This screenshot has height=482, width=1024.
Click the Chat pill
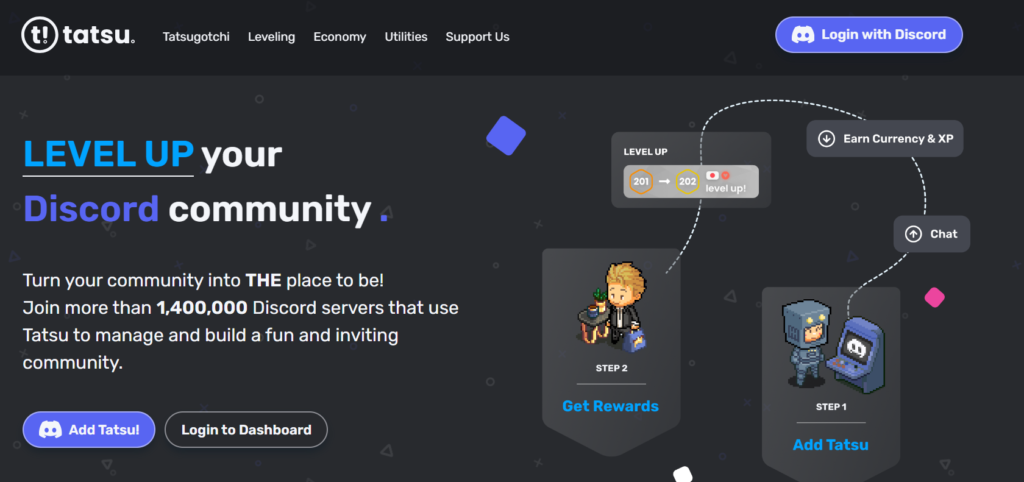932,234
